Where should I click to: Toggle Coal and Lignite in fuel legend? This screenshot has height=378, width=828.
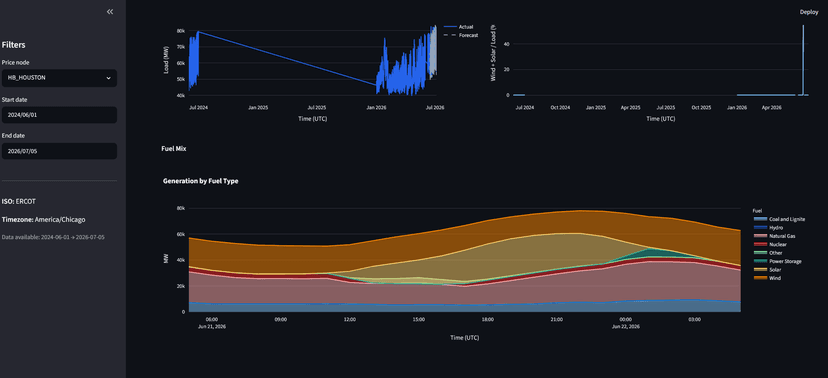pyautogui.click(x=779, y=219)
